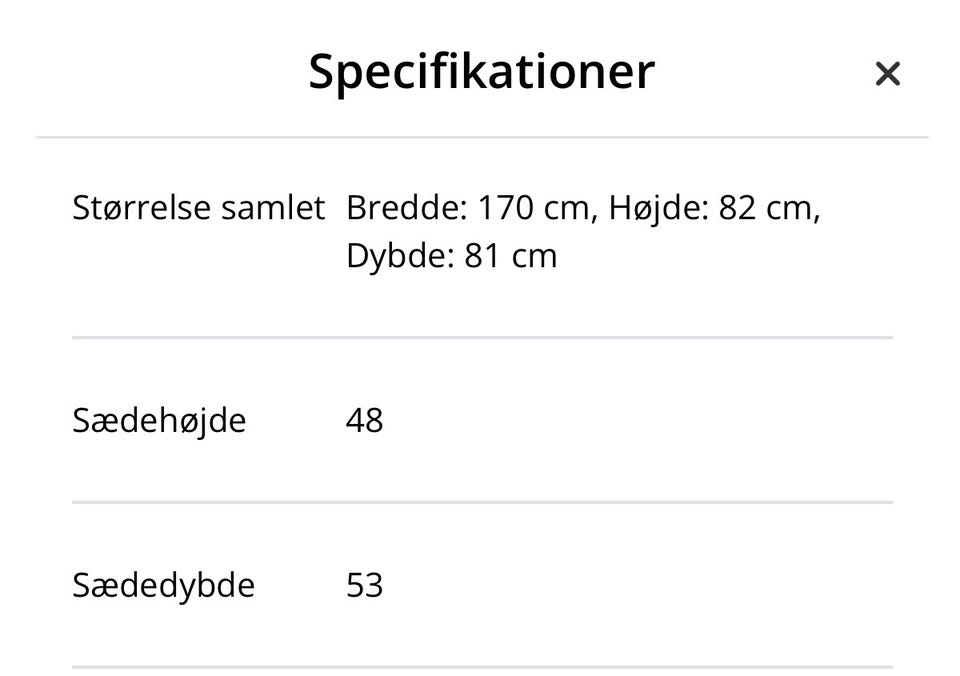Dismiss the specifications popup via its close icon
Image resolution: width=960 pixels, height=676 pixels.
(887, 73)
